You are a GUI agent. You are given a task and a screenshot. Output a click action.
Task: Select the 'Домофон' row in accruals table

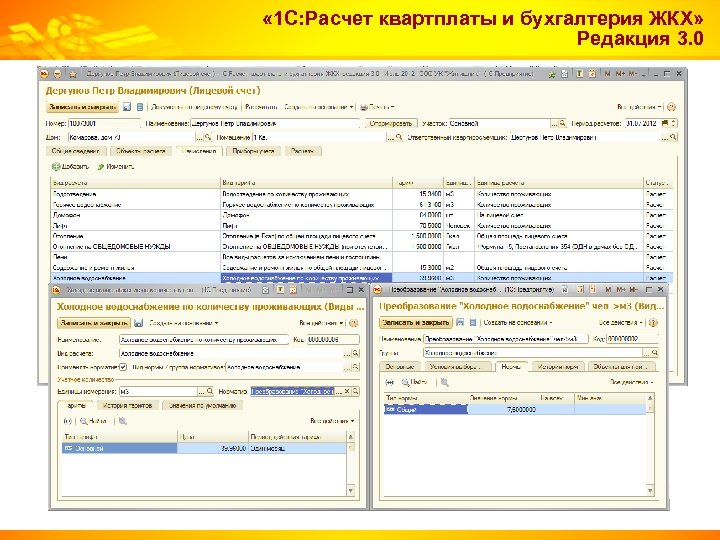(361, 215)
